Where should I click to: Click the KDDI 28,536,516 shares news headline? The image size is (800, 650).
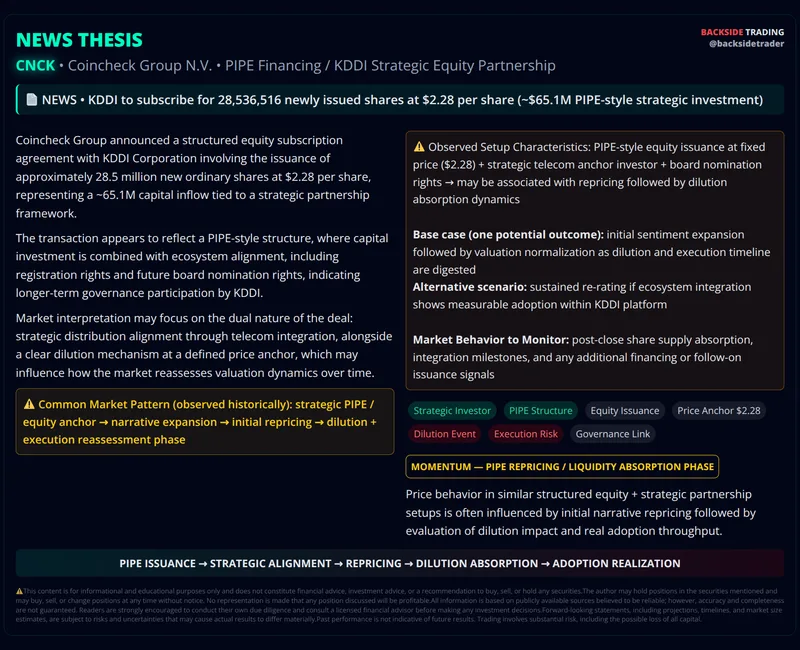400,99
